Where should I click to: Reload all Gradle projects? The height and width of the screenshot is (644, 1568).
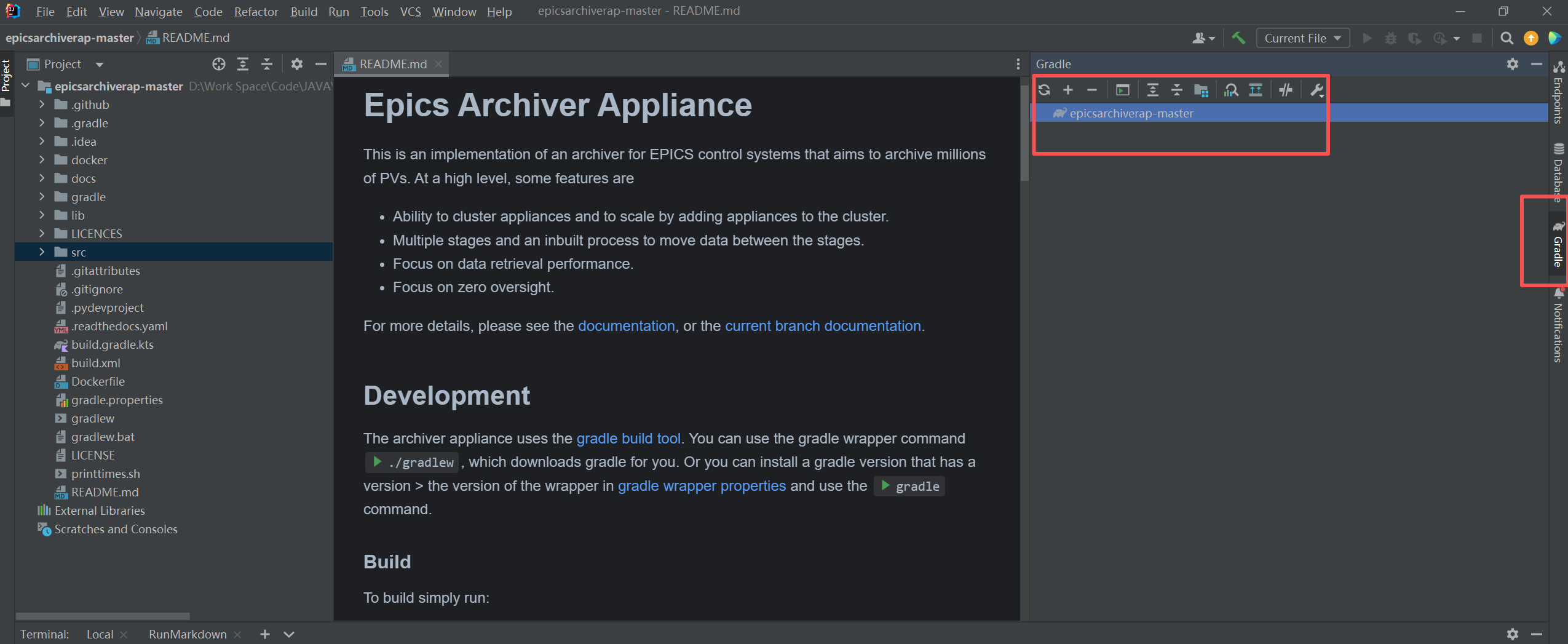tap(1044, 90)
